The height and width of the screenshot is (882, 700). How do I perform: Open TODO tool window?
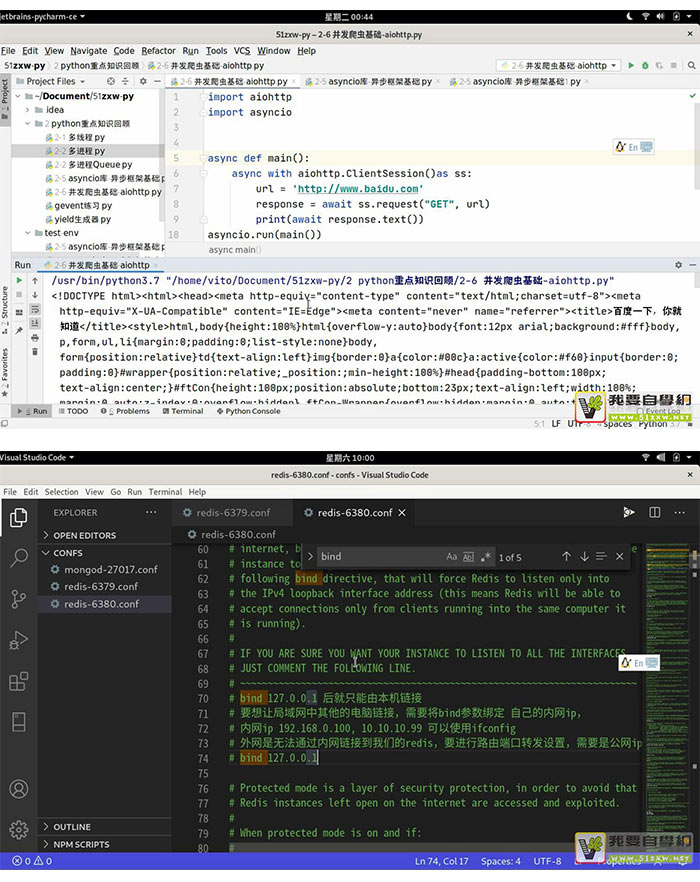pos(73,411)
